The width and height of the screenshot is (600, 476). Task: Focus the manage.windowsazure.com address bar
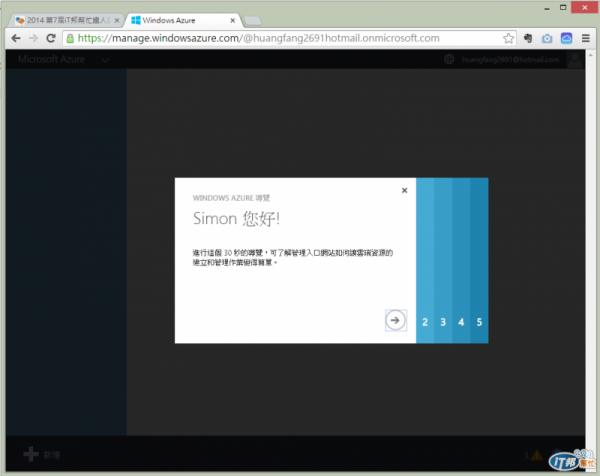point(287,38)
